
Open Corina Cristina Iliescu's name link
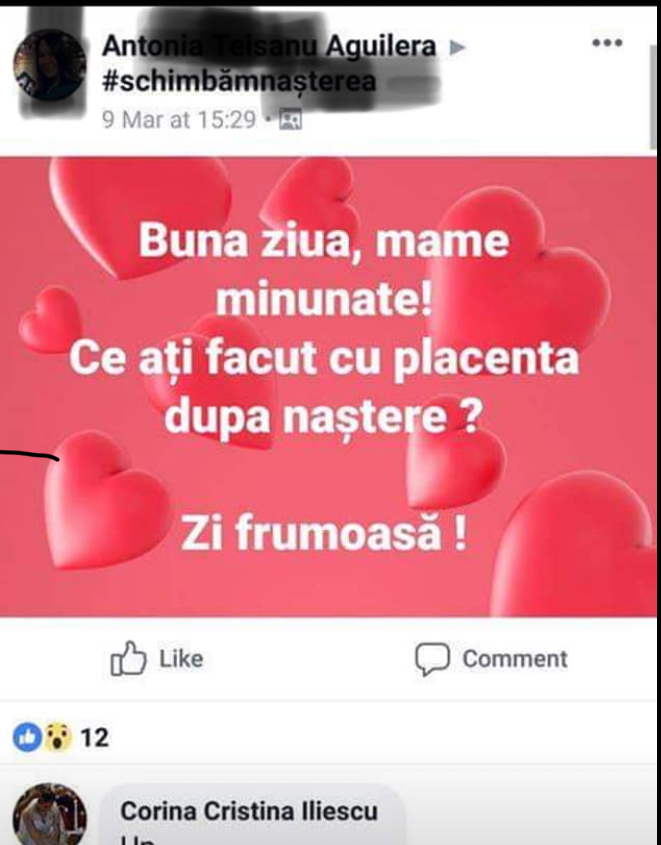point(249,811)
